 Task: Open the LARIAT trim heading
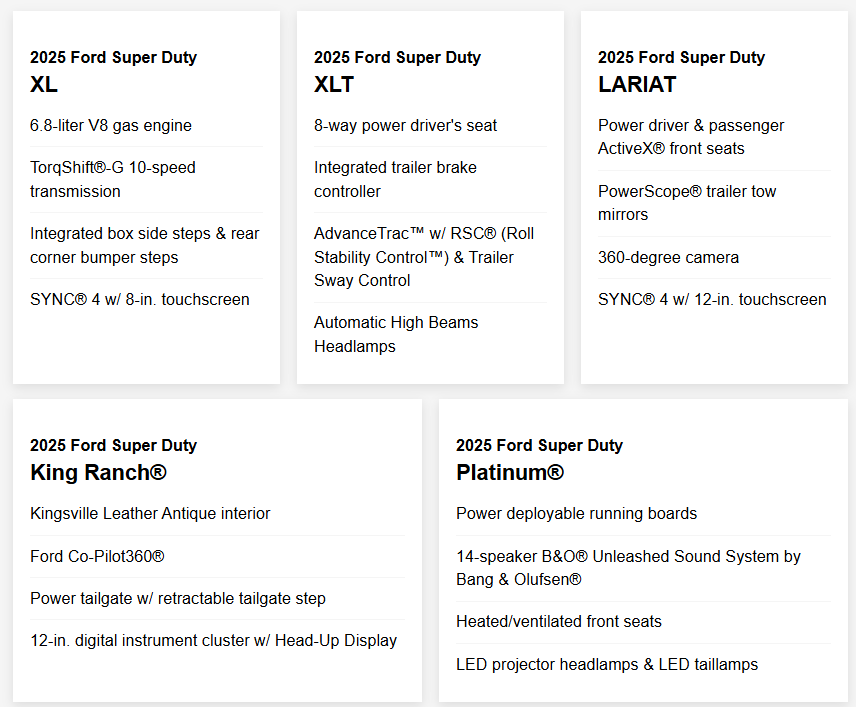point(637,84)
